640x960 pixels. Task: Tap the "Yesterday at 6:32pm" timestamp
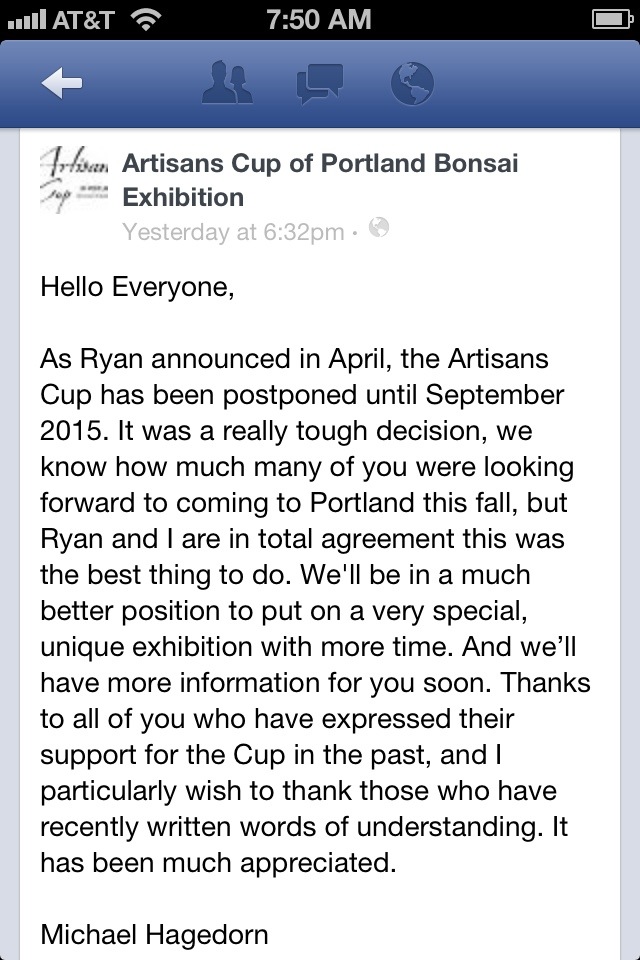pos(233,232)
